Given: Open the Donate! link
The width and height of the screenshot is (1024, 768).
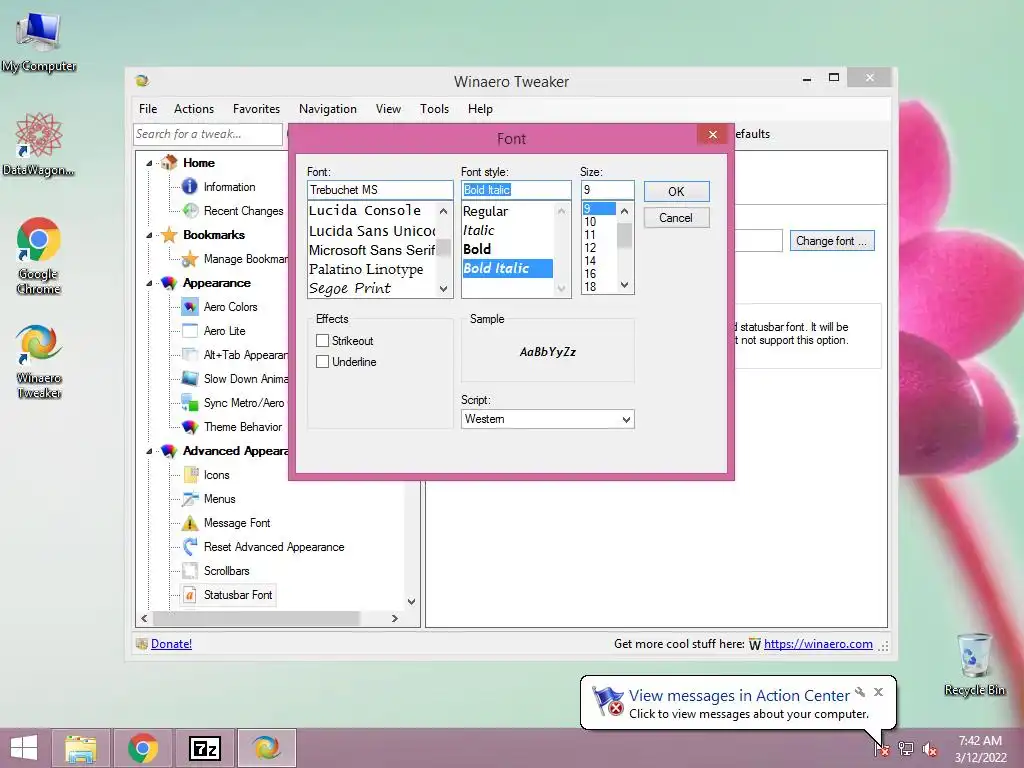Looking at the screenshot, I should coord(171,644).
